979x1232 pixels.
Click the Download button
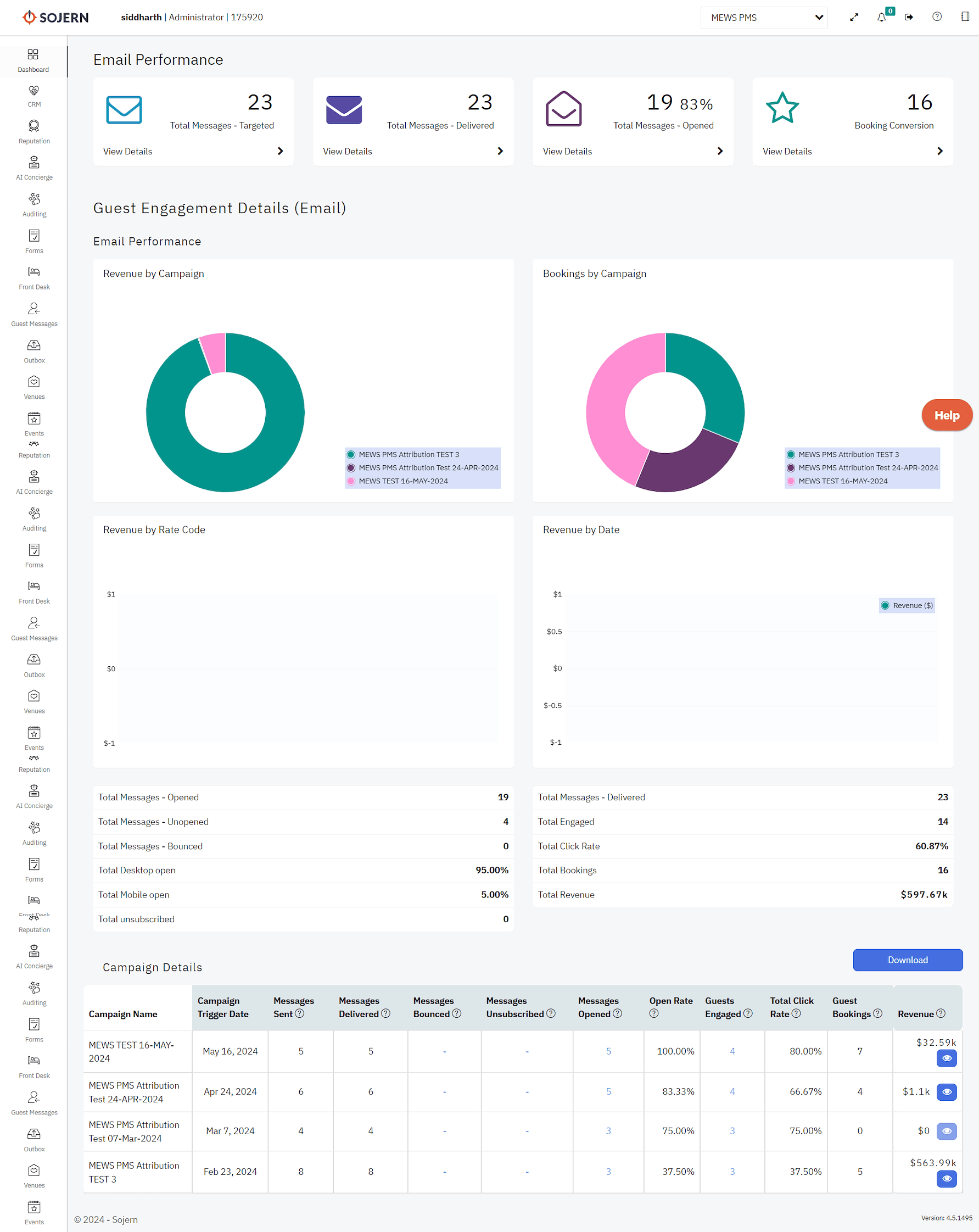907,960
